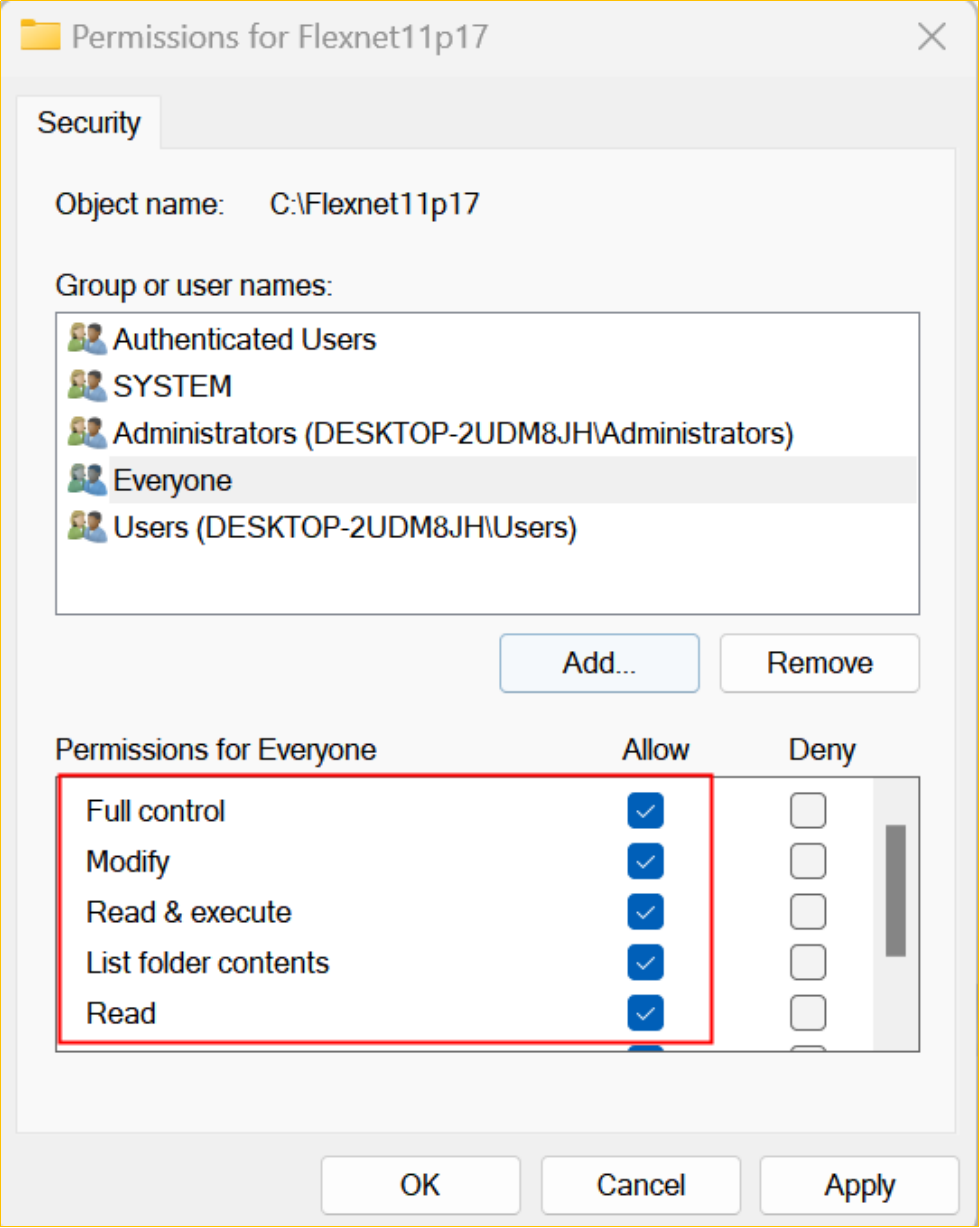
Task: Tick Deny for Read & execute
Action: 808,912
